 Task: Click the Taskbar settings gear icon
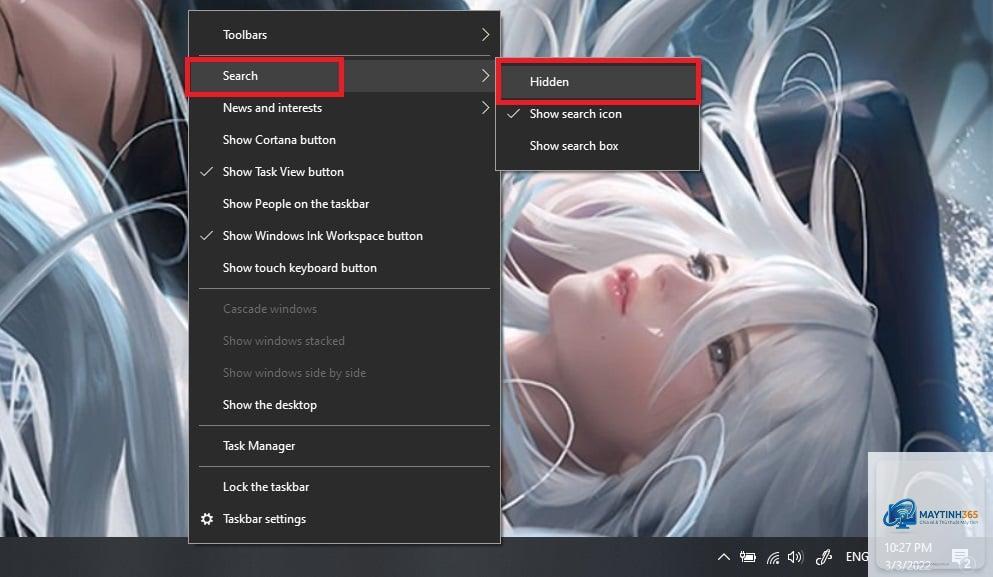[x=206, y=519]
